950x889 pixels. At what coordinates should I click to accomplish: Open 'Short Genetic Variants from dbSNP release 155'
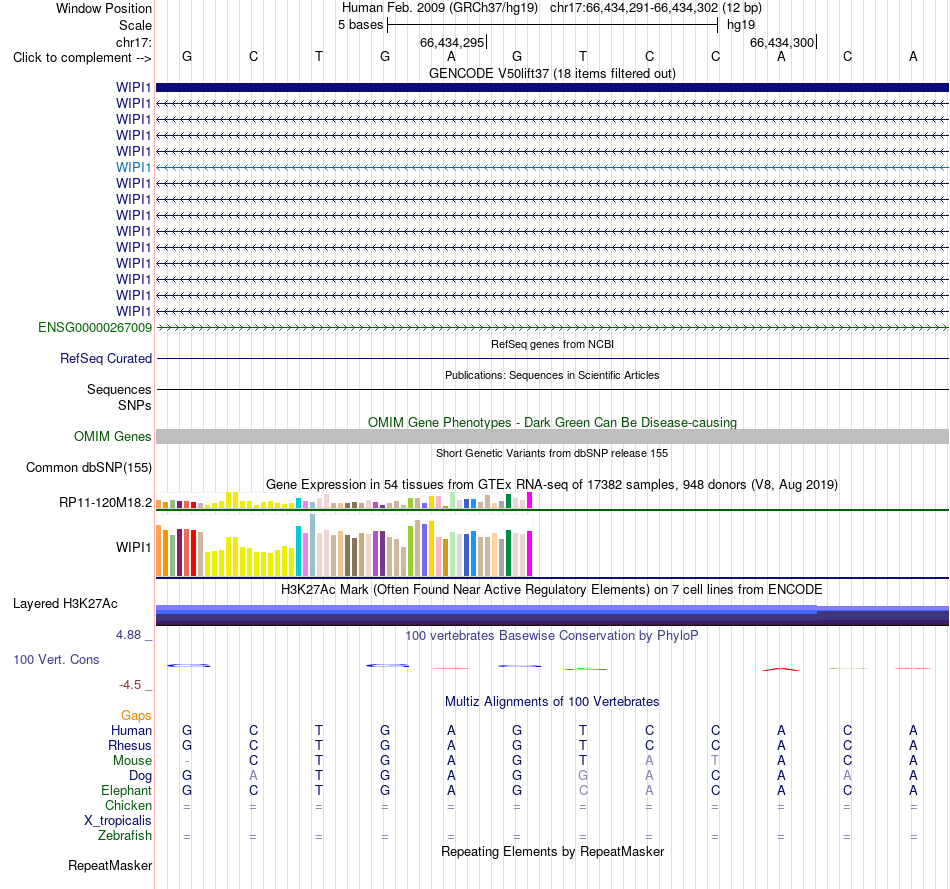coord(552,453)
